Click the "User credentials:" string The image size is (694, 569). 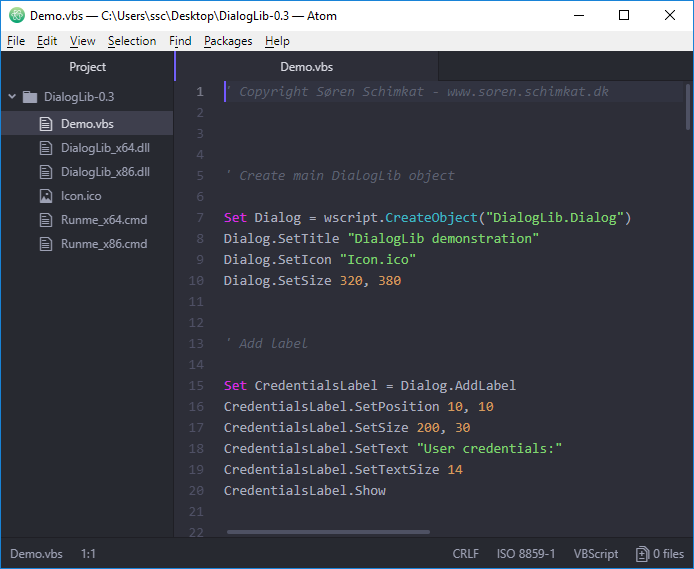pyautogui.click(x=489, y=449)
